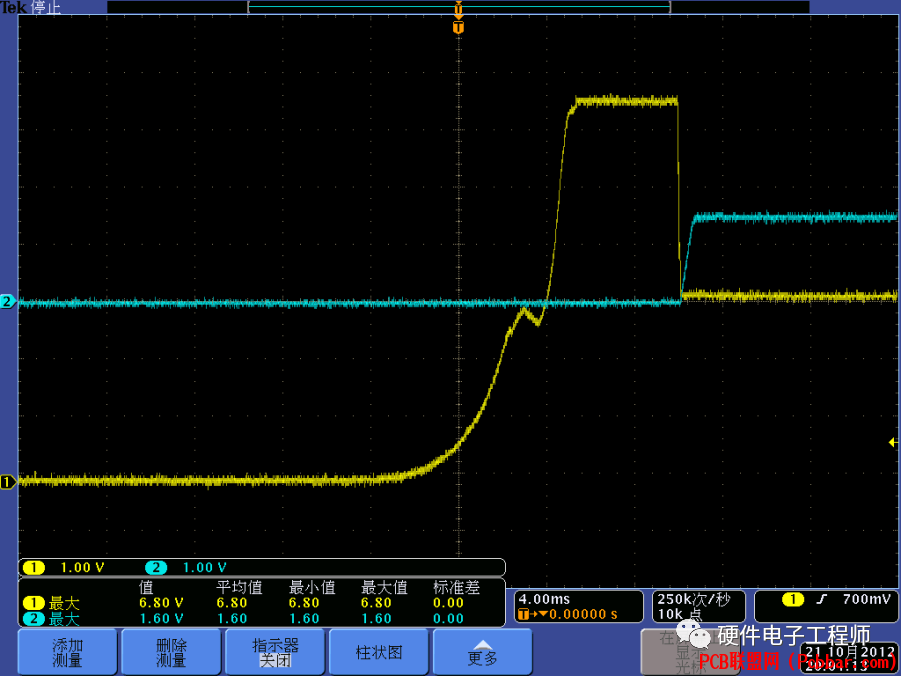Click the rising edge trigger slope icon
The image size is (901, 676).
822,600
